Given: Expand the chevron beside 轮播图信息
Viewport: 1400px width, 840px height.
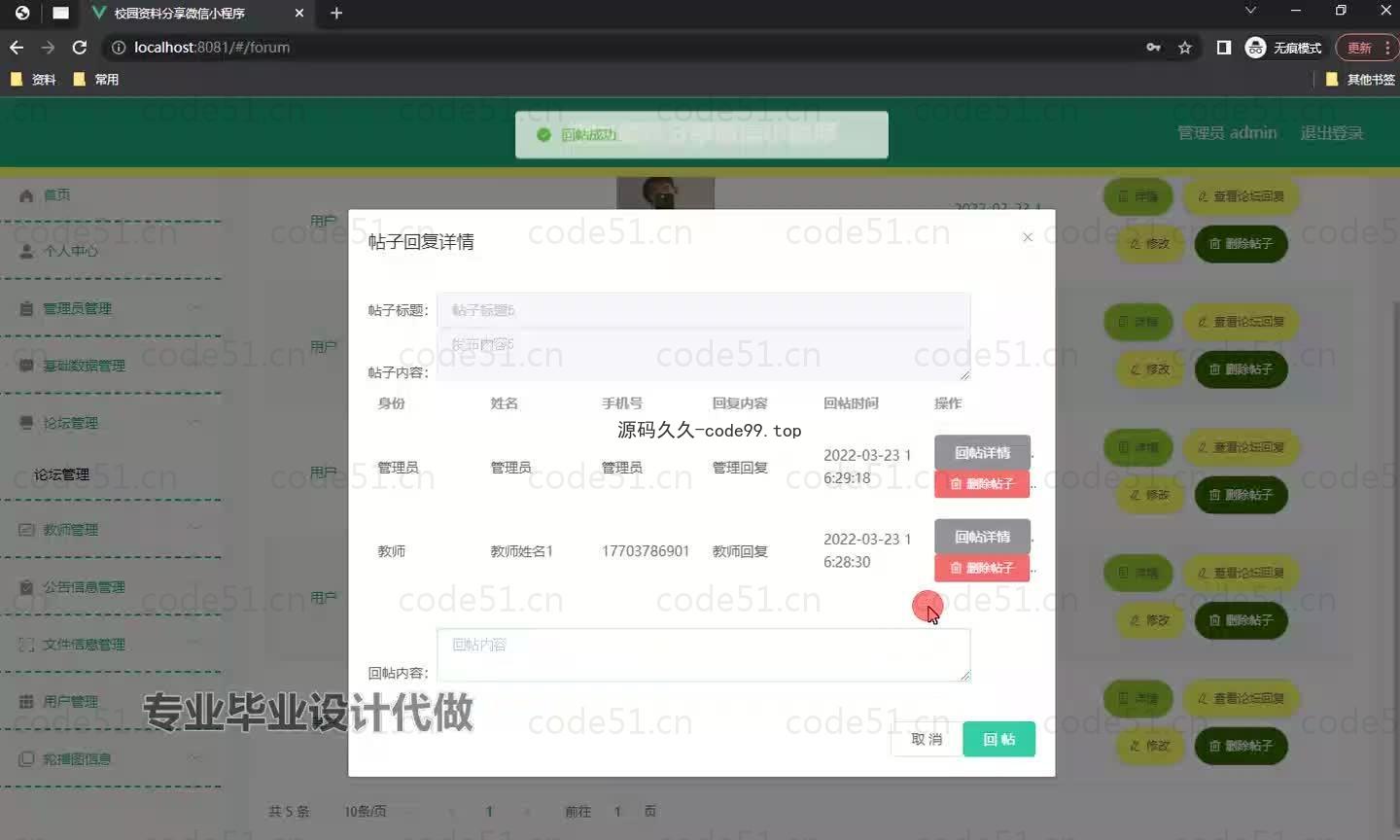Looking at the screenshot, I should 195,757.
